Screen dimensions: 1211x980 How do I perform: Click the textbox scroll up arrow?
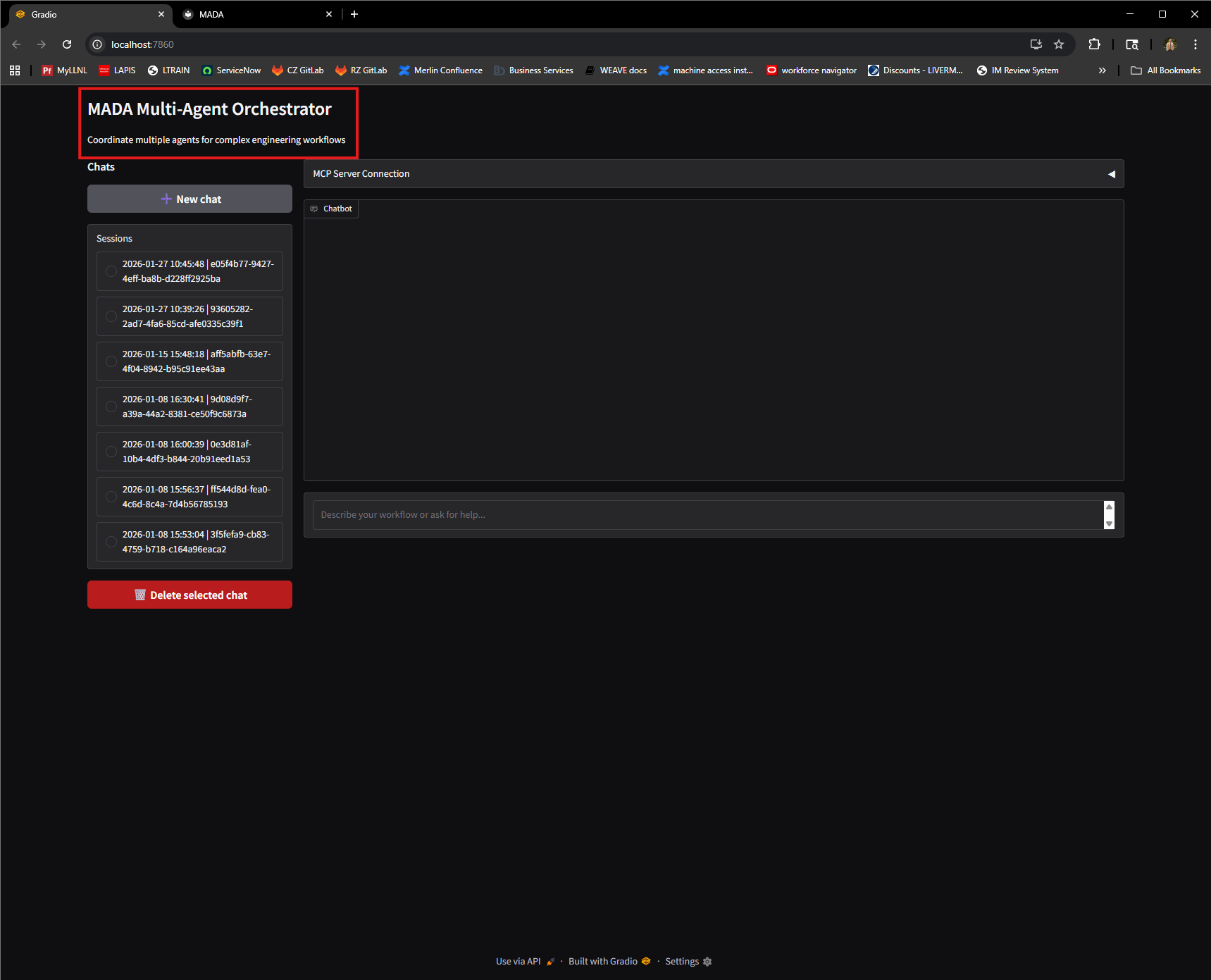(1109, 507)
